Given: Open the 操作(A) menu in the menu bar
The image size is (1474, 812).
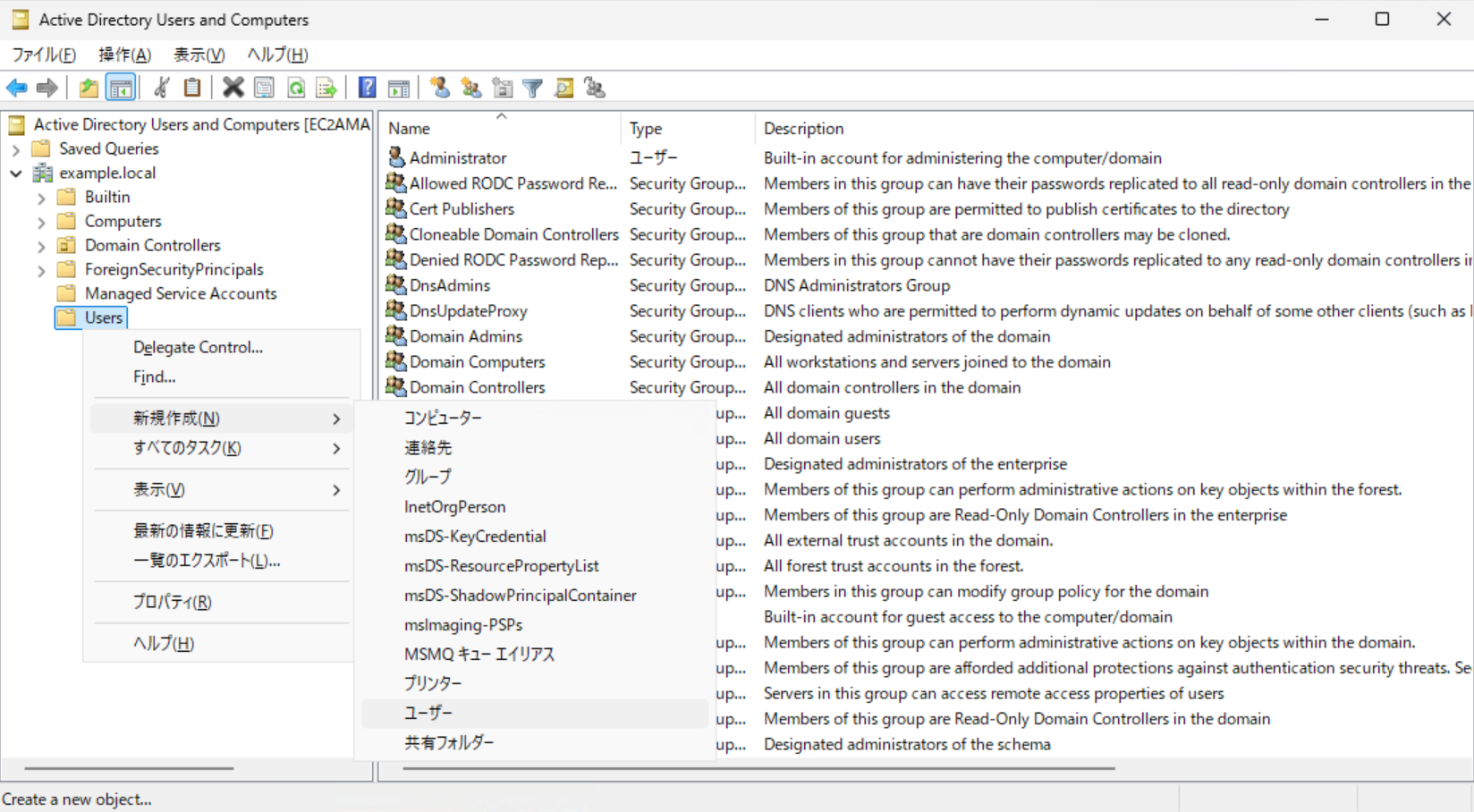Looking at the screenshot, I should coord(124,55).
